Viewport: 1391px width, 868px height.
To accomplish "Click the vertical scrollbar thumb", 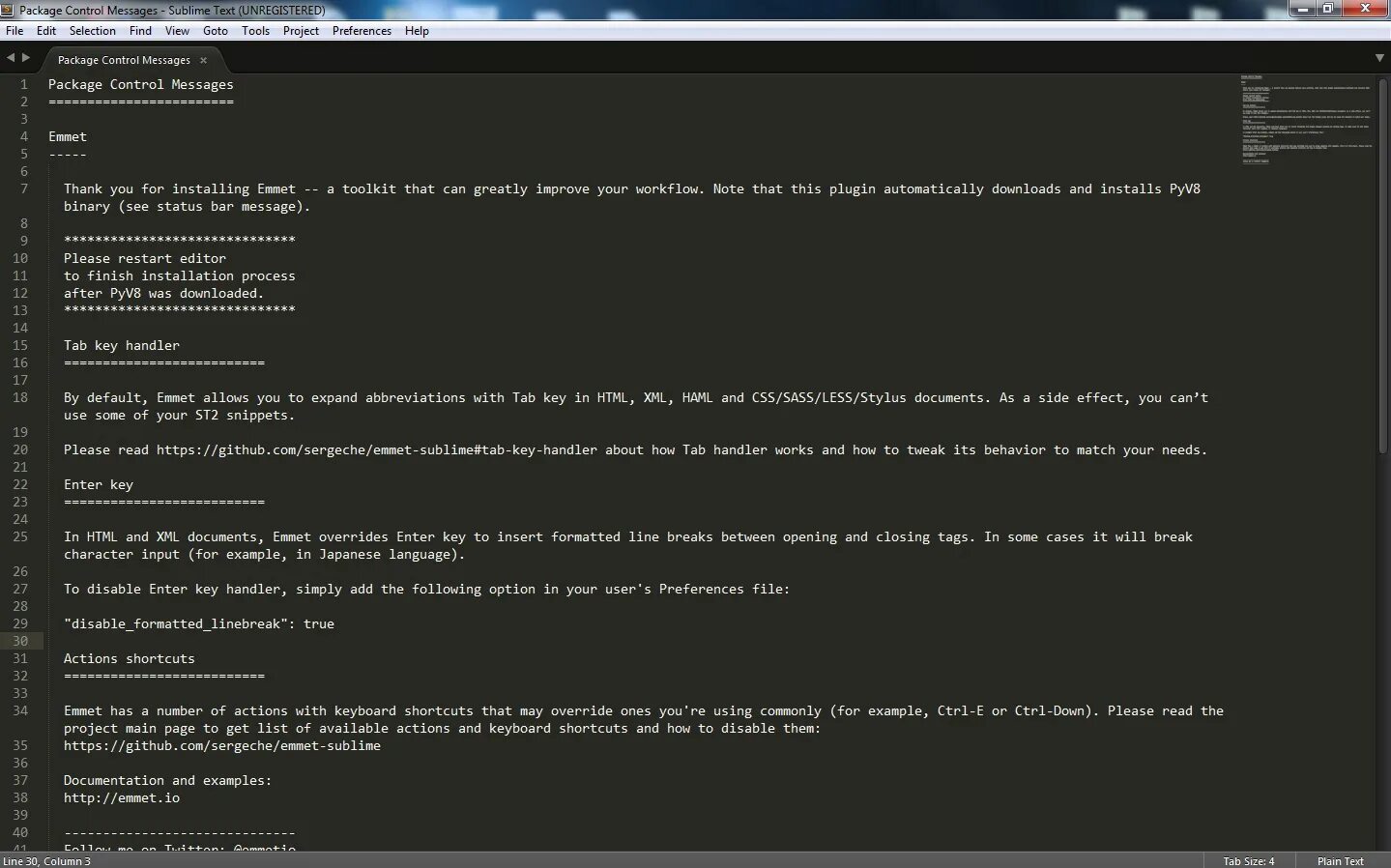I will click(1383, 266).
